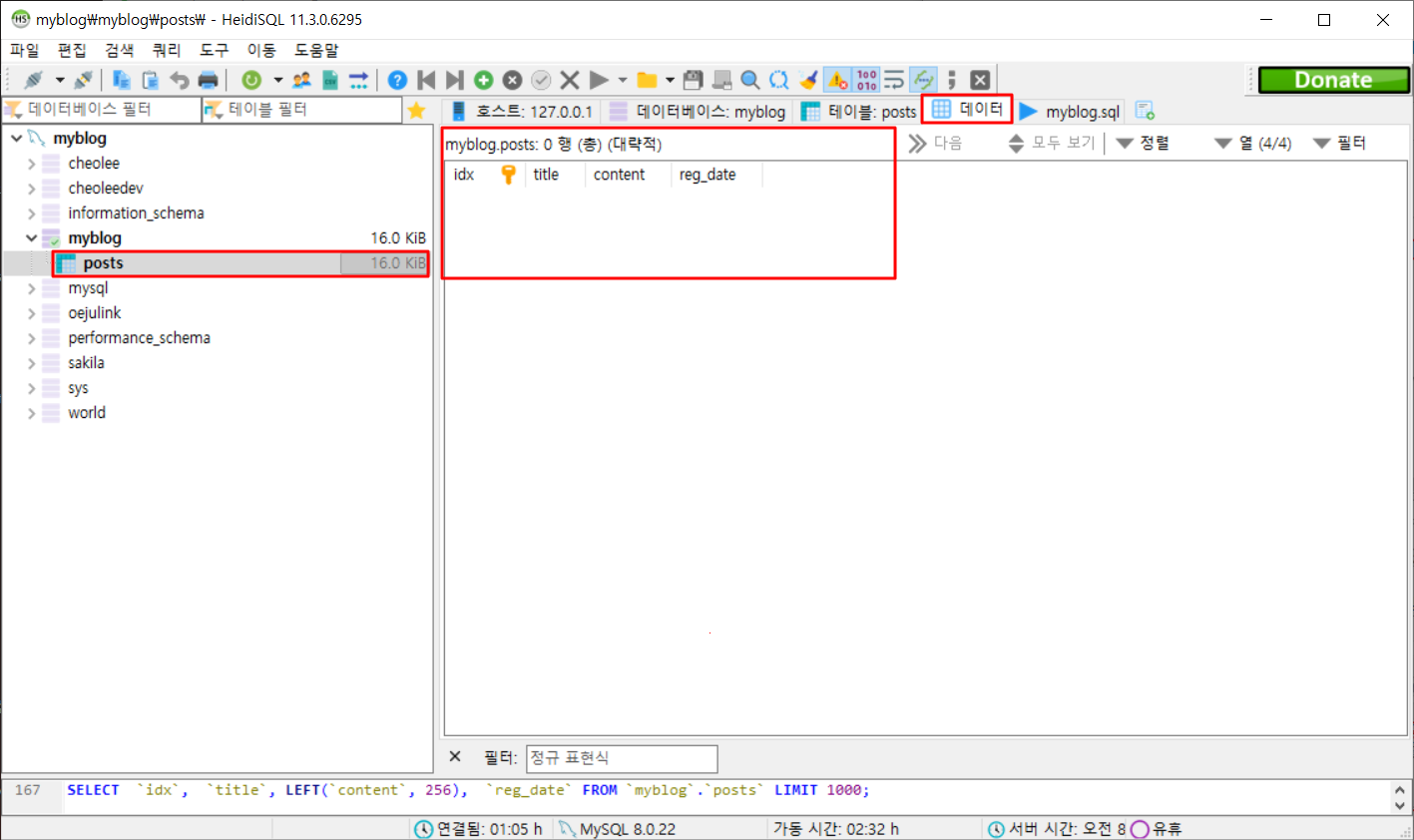
Task: Collapse the myblog database node
Action: (x=31, y=238)
